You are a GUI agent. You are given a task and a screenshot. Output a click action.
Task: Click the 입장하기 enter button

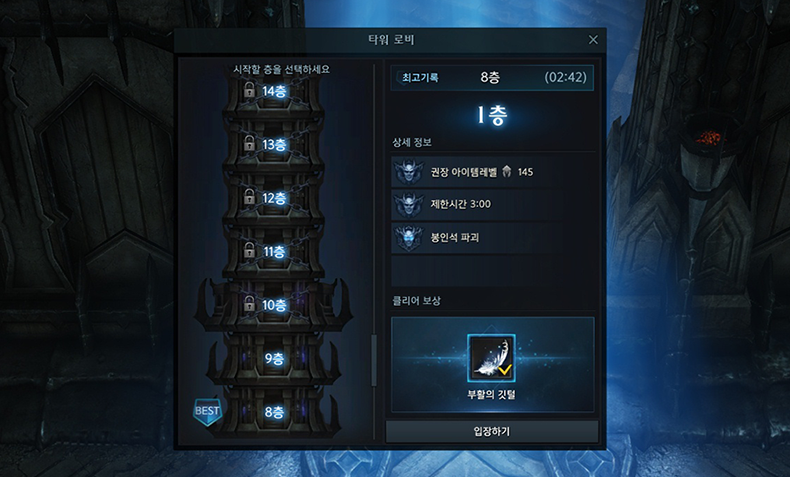tap(492, 432)
